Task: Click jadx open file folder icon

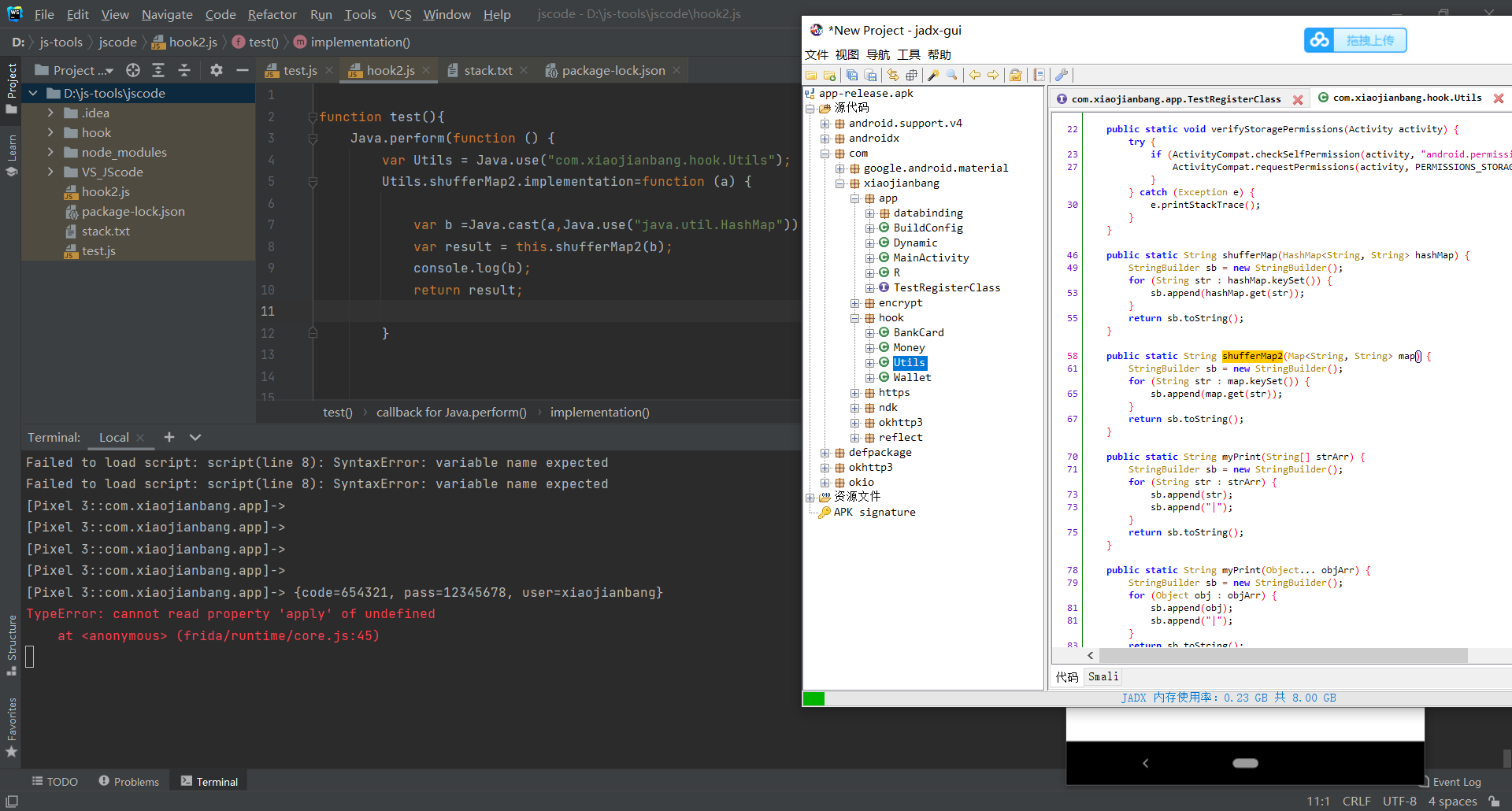Action: [x=811, y=75]
